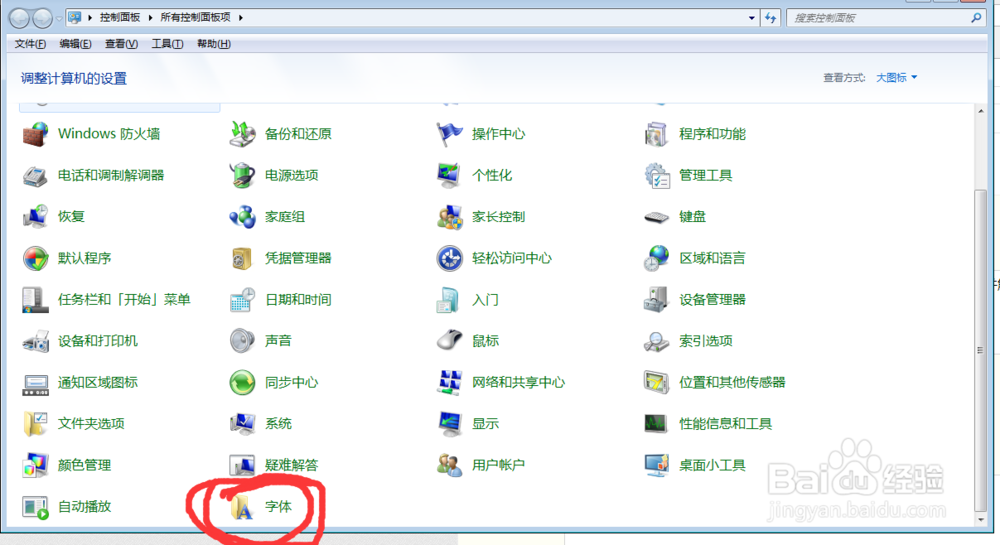
Task: Open 备份和还原 icon
Action: coord(242,134)
